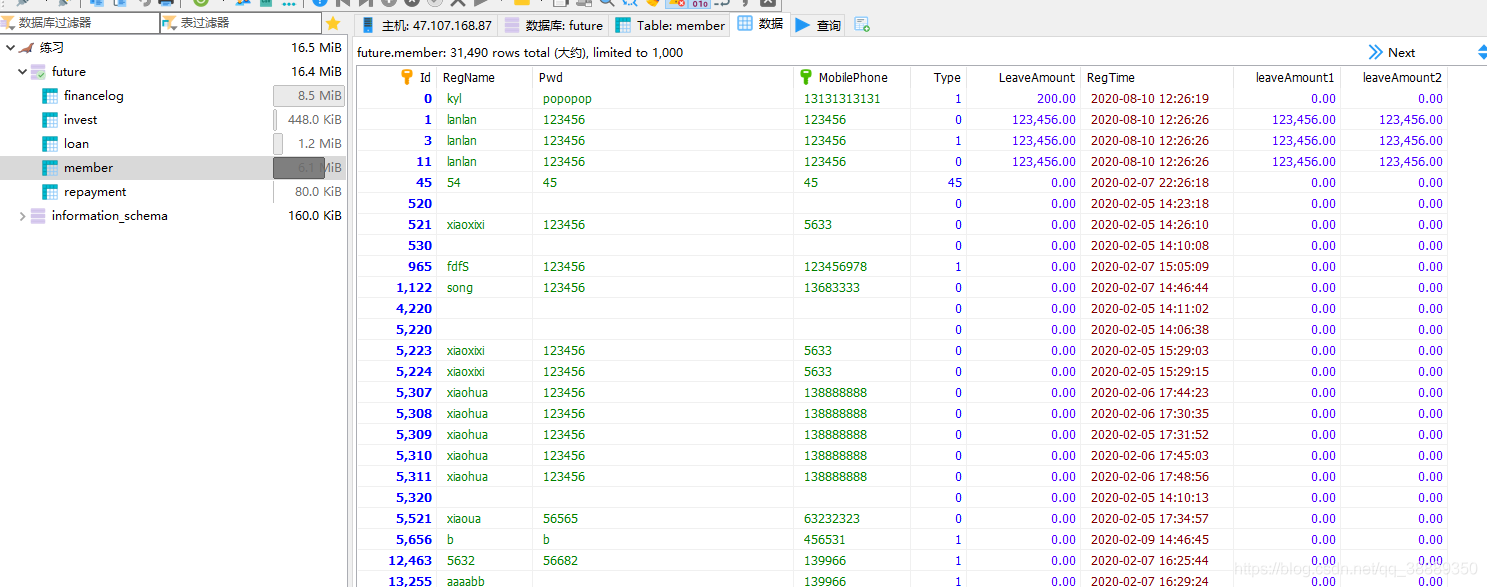Collapse the 练习 session node
The image size is (1487, 587).
tap(10, 48)
